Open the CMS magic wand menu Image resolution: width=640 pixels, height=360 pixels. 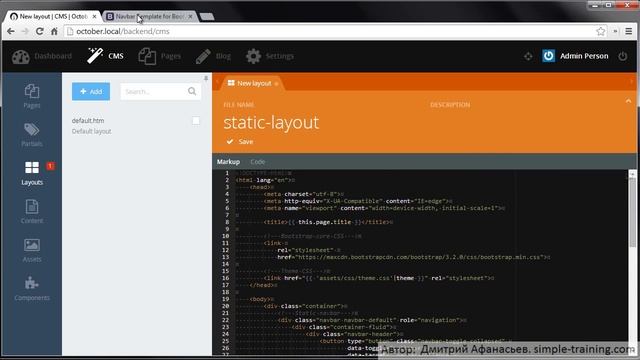coord(105,56)
